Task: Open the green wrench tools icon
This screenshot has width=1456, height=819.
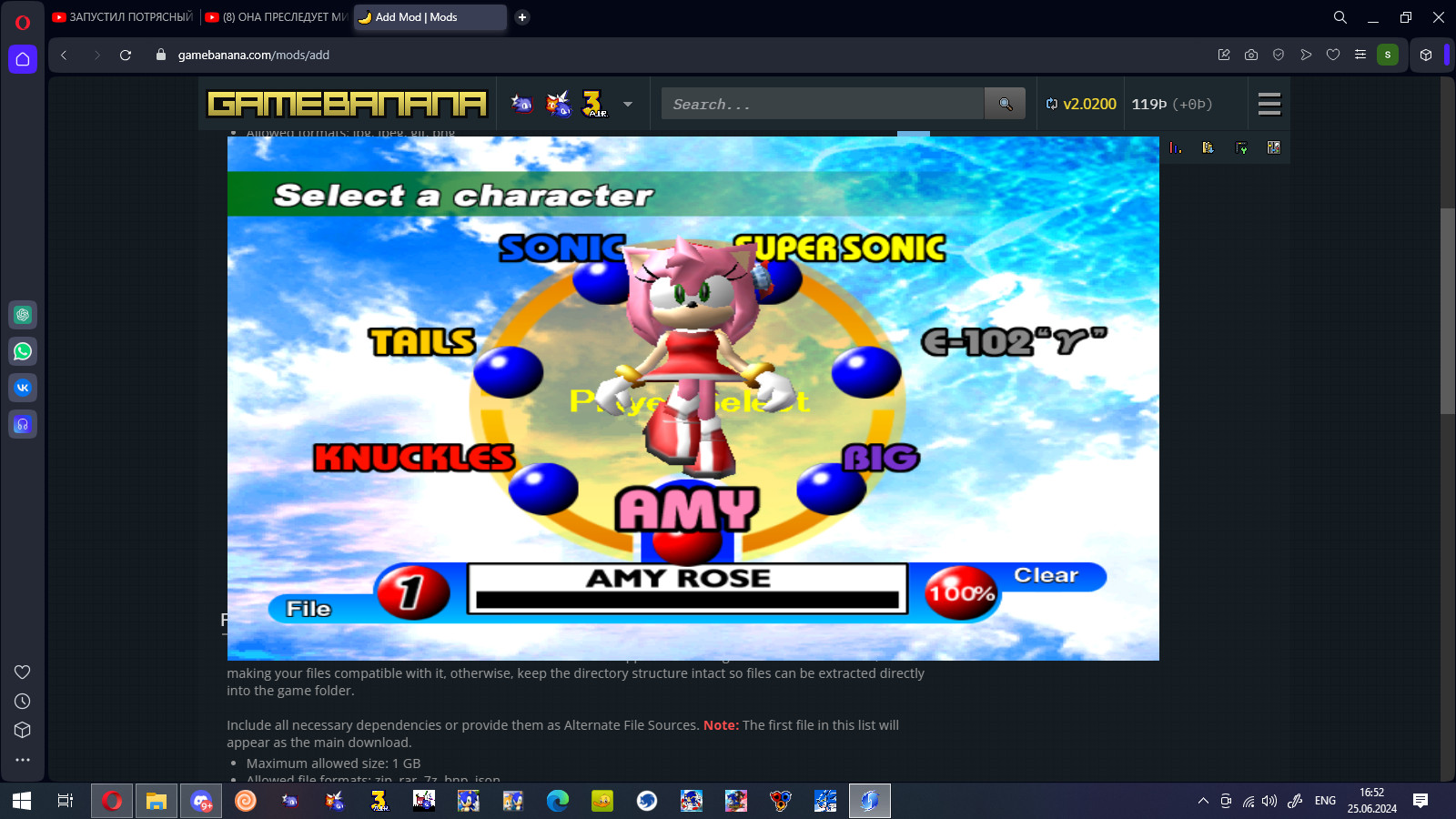Action: click(x=1240, y=147)
